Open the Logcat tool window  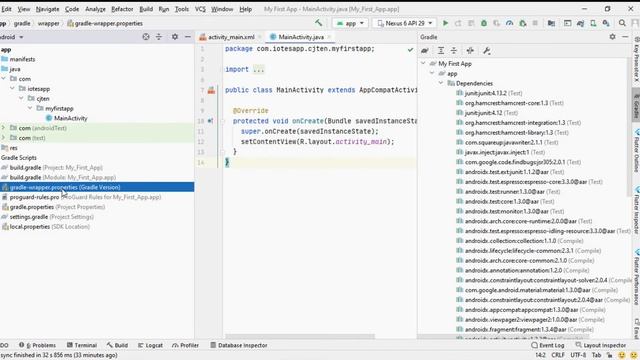pyautogui.click(x=150, y=345)
